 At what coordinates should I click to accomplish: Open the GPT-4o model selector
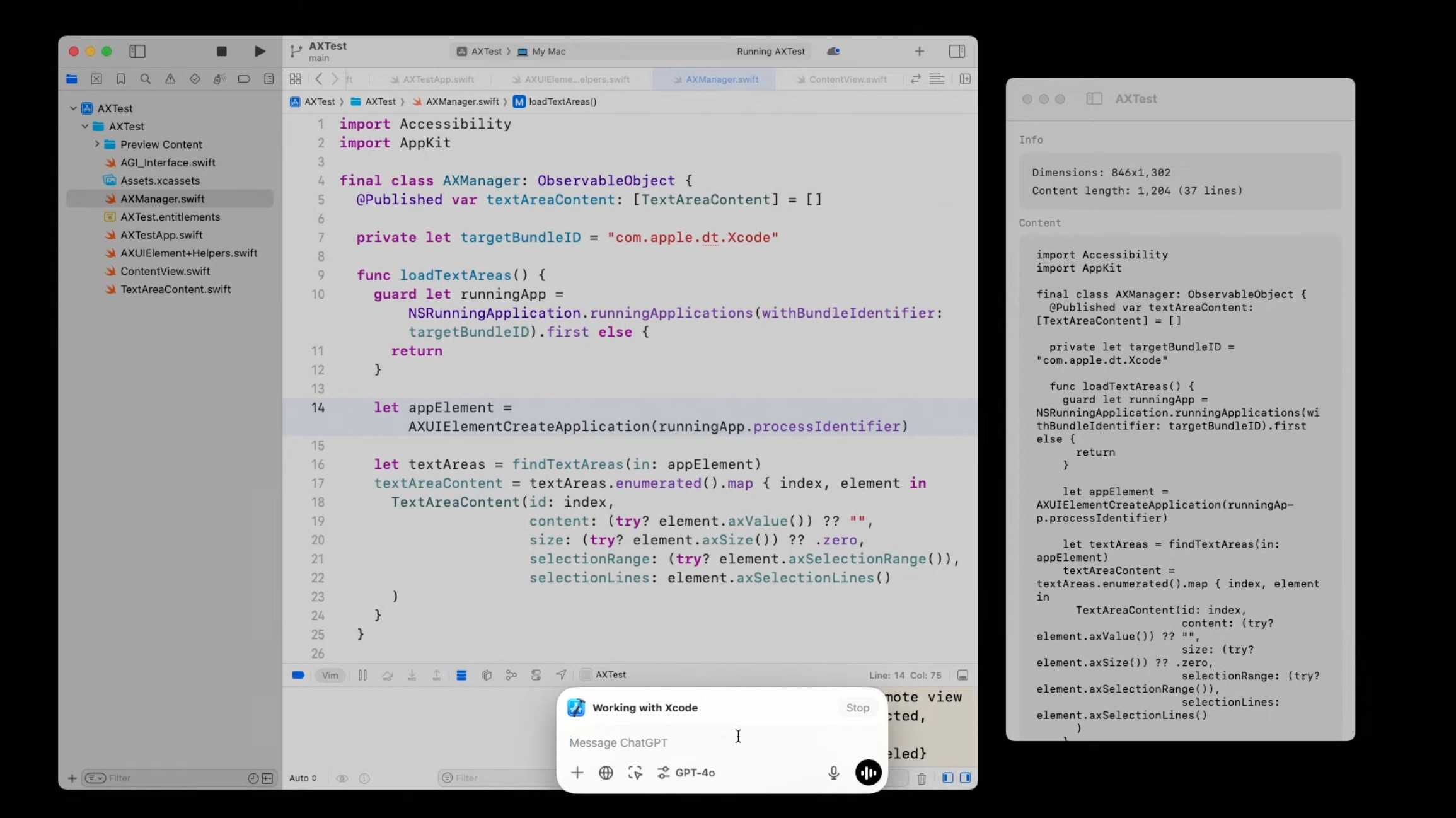tap(686, 773)
